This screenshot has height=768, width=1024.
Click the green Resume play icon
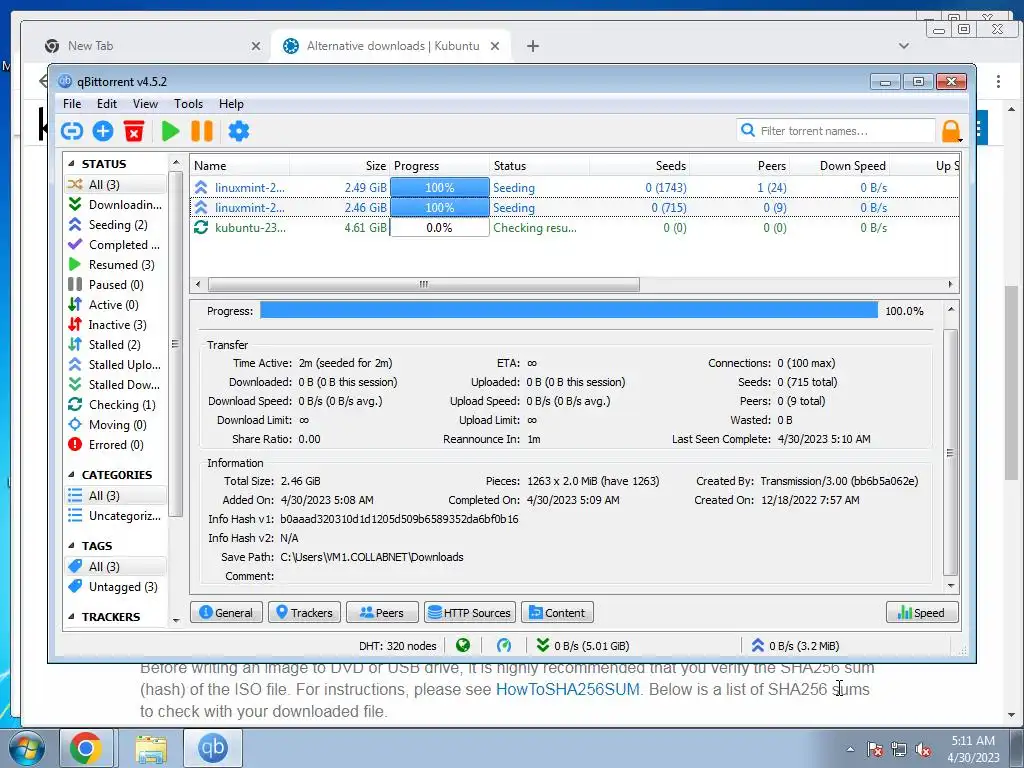tap(170, 131)
